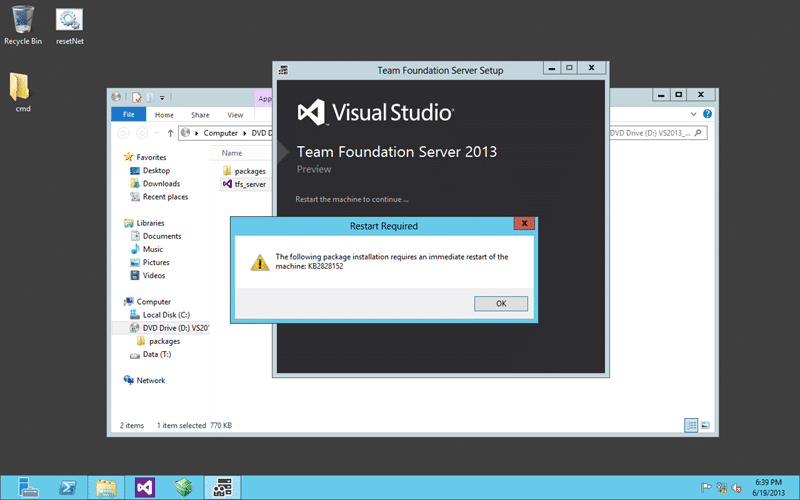Click the Explorer window system icon
800x500 pixels.
click(x=116, y=96)
